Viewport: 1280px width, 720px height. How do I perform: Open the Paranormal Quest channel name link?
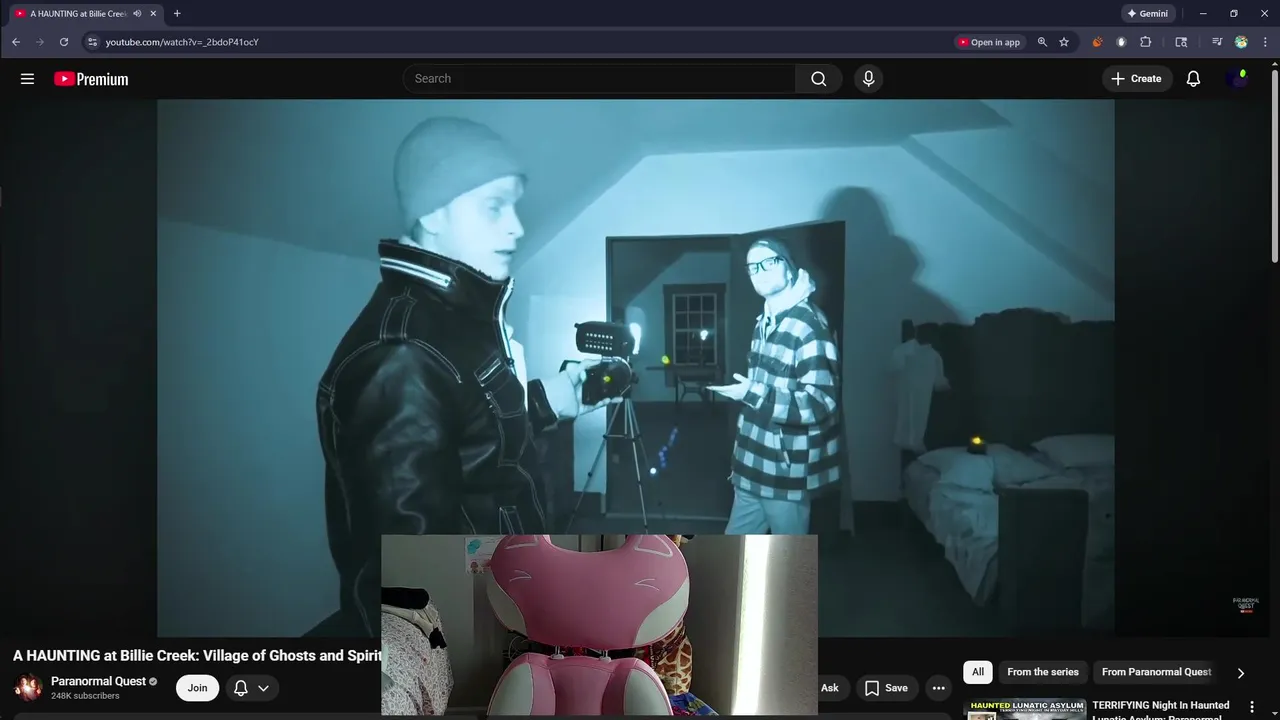[x=98, y=681]
